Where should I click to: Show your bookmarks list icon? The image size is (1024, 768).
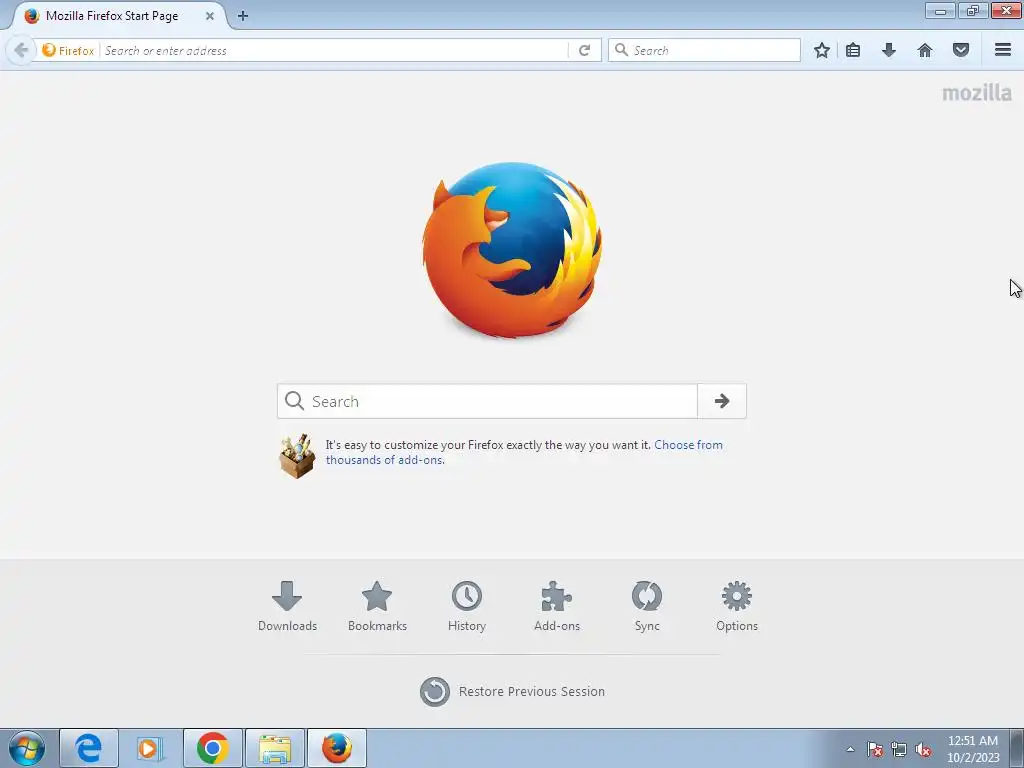[853, 50]
